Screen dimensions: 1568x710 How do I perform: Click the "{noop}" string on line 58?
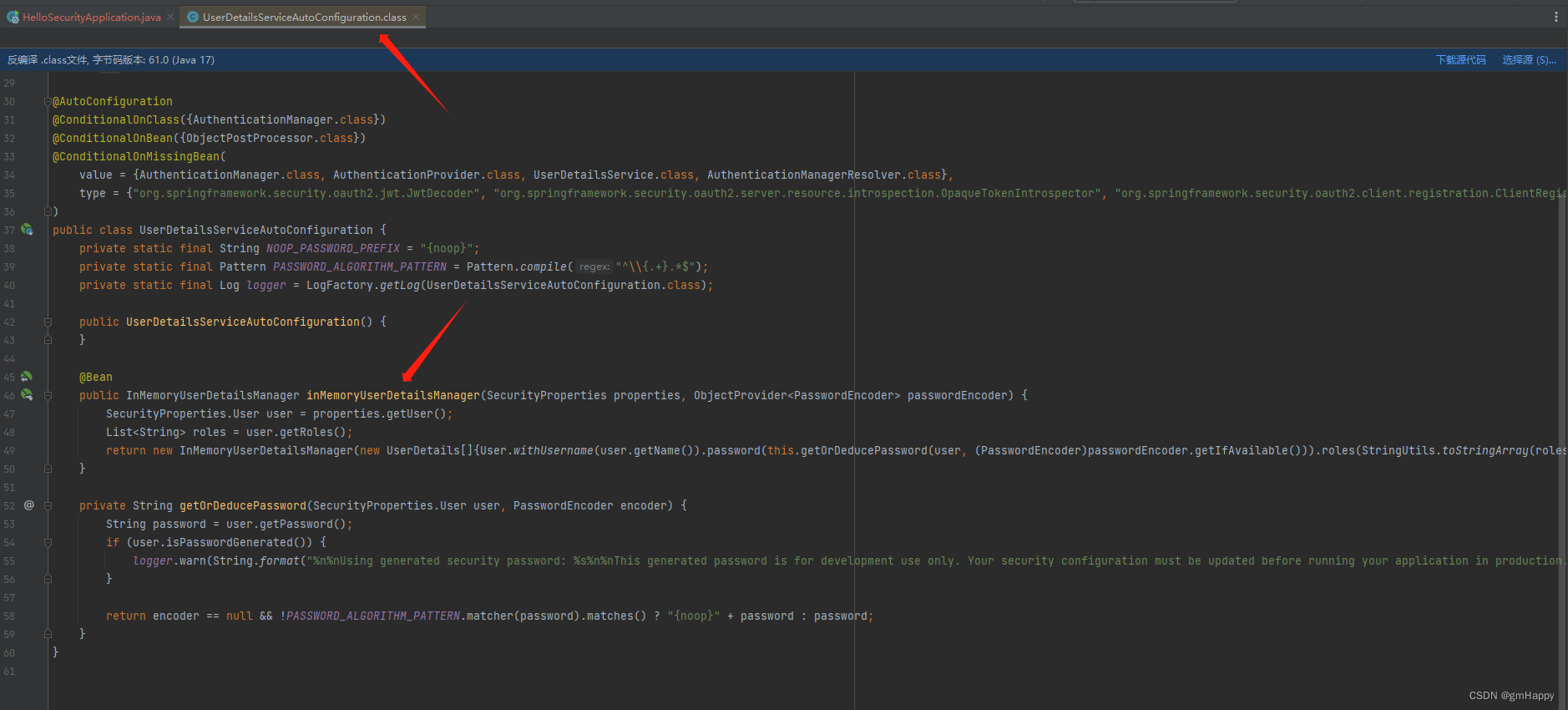click(x=694, y=616)
